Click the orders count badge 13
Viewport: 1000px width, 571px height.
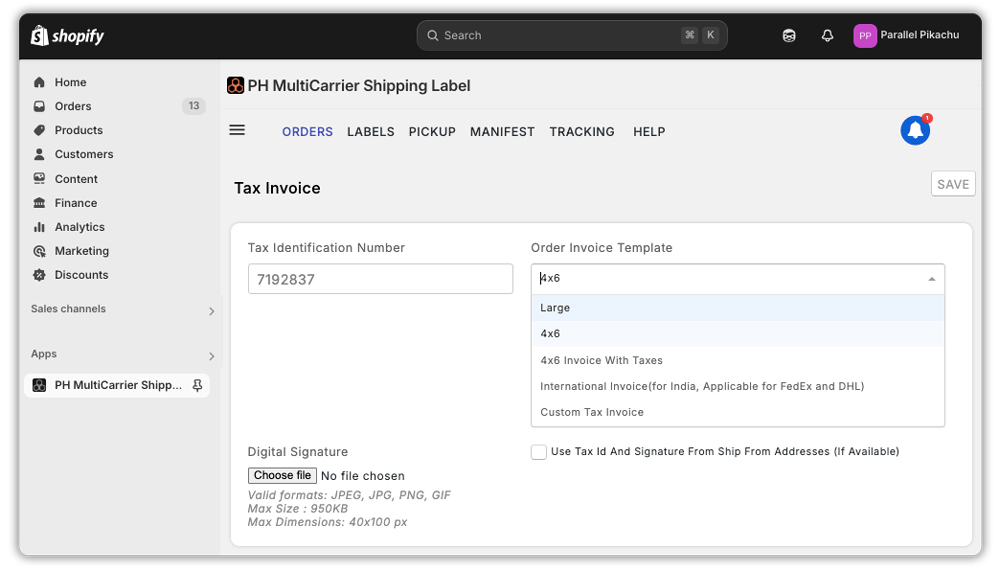tap(194, 106)
